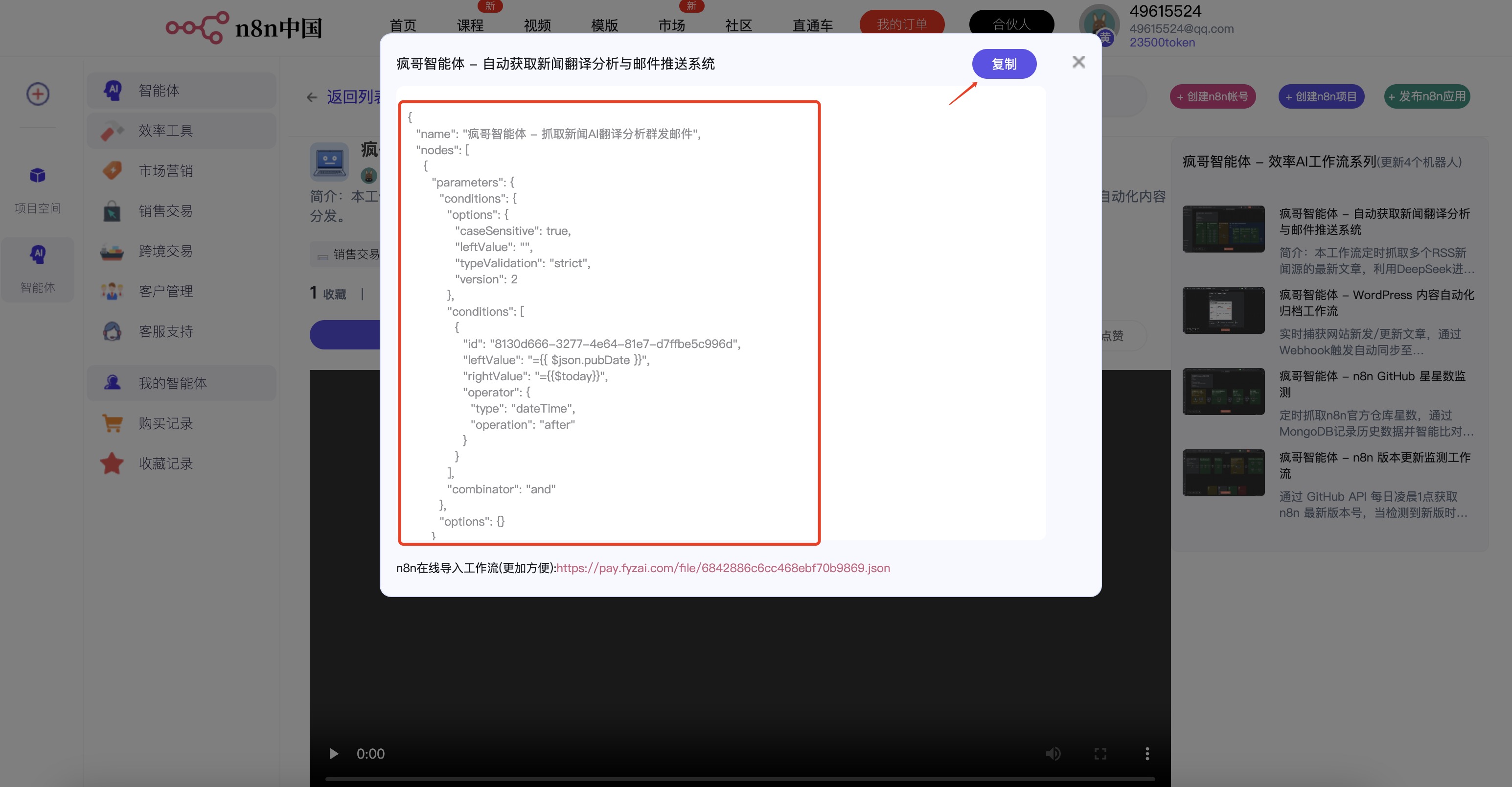Click the workflow robot thumbnail icon
Screen dimensions: 1512x787
(x=329, y=161)
